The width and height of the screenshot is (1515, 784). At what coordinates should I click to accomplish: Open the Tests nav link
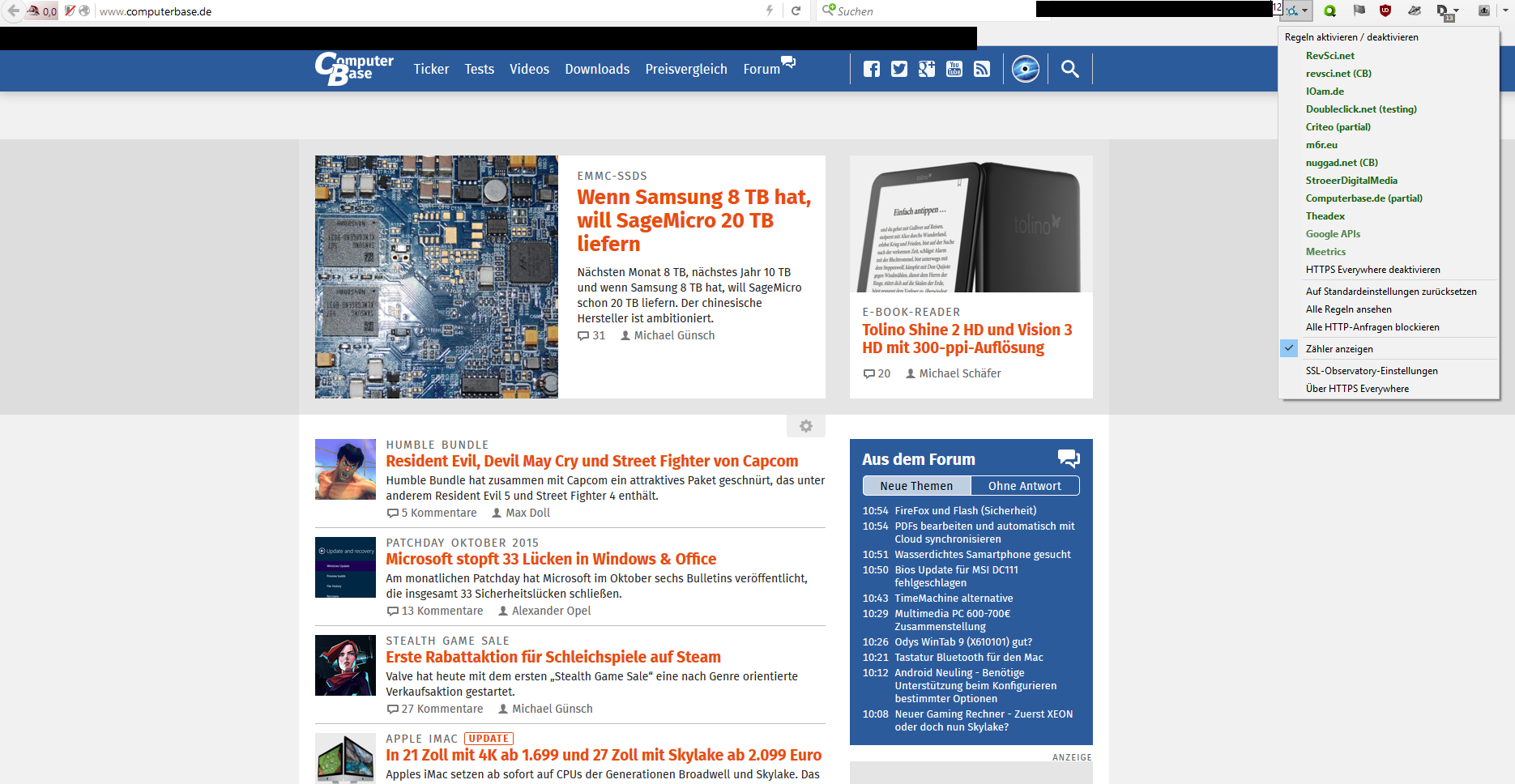479,69
